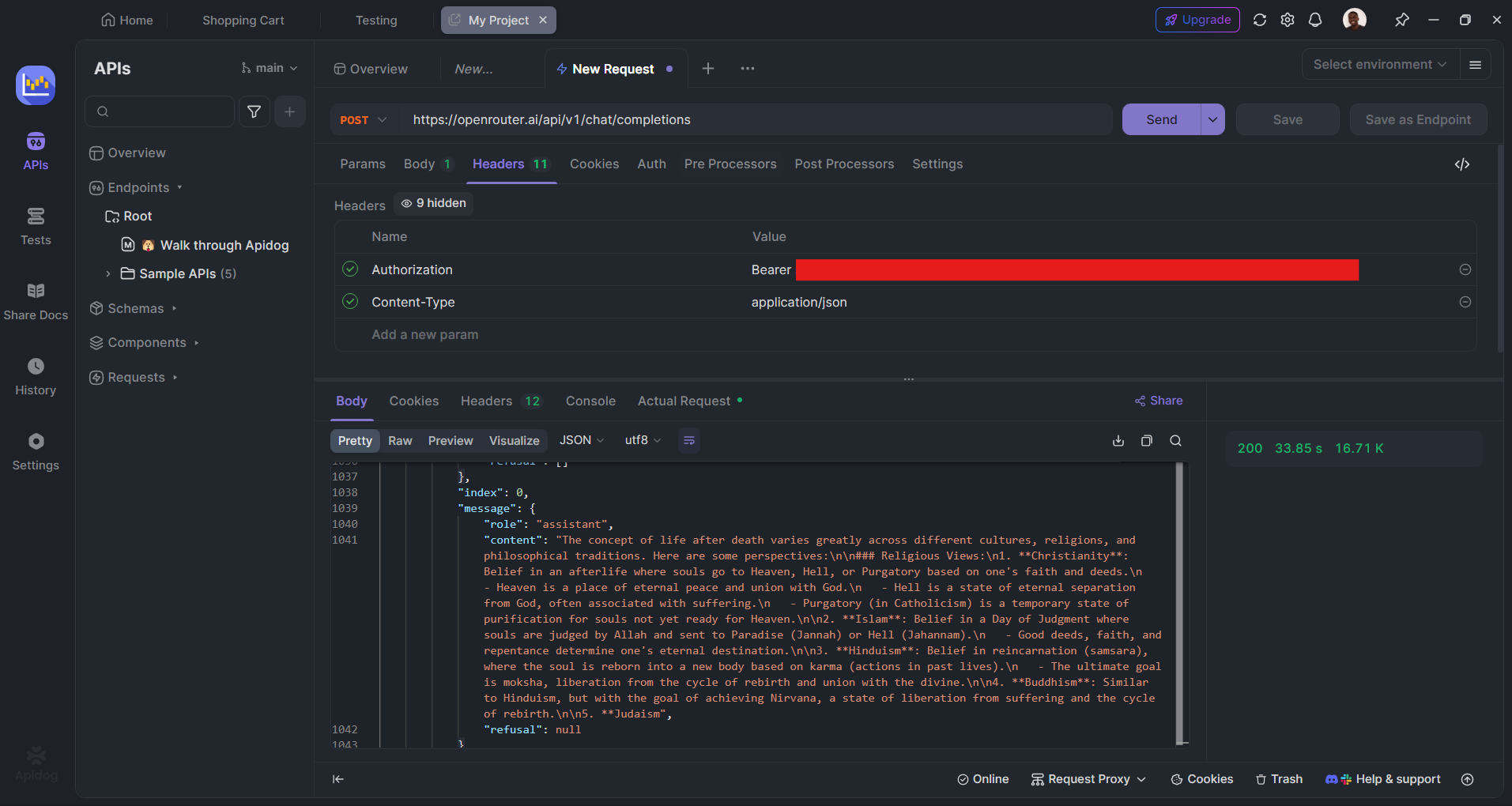
Task: Open Walk through Apidog document
Action: click(205, 245)
